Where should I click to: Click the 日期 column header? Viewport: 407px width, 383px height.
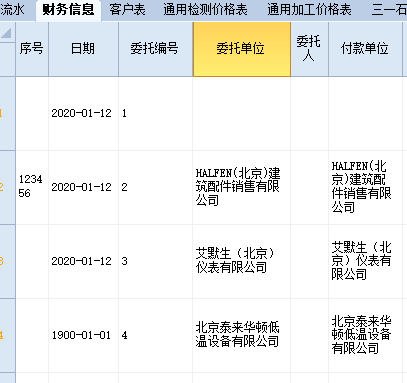[x=83, y=49]
